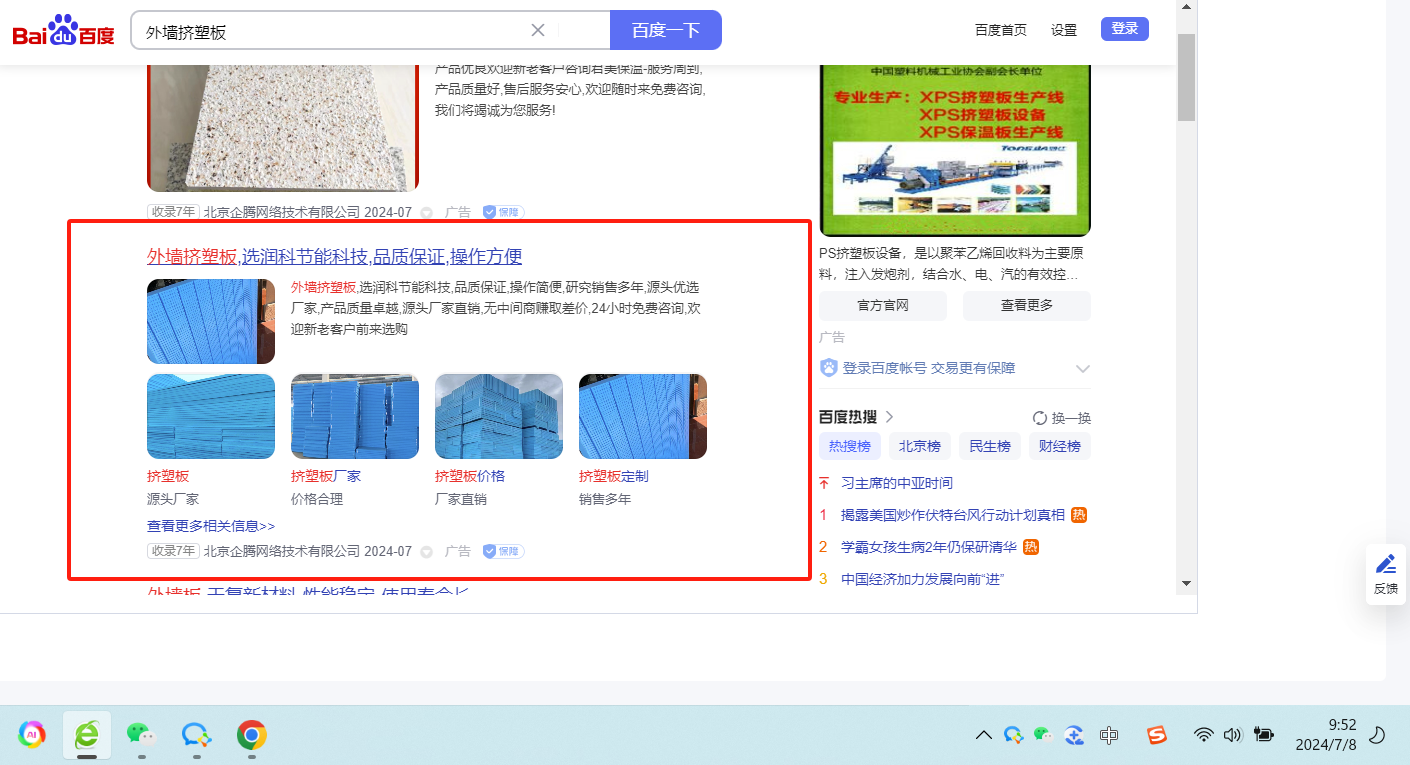Viewport: 1410px width, 765px height.
Task: Select the 民生榜 tab
Action: click(990, 446)
